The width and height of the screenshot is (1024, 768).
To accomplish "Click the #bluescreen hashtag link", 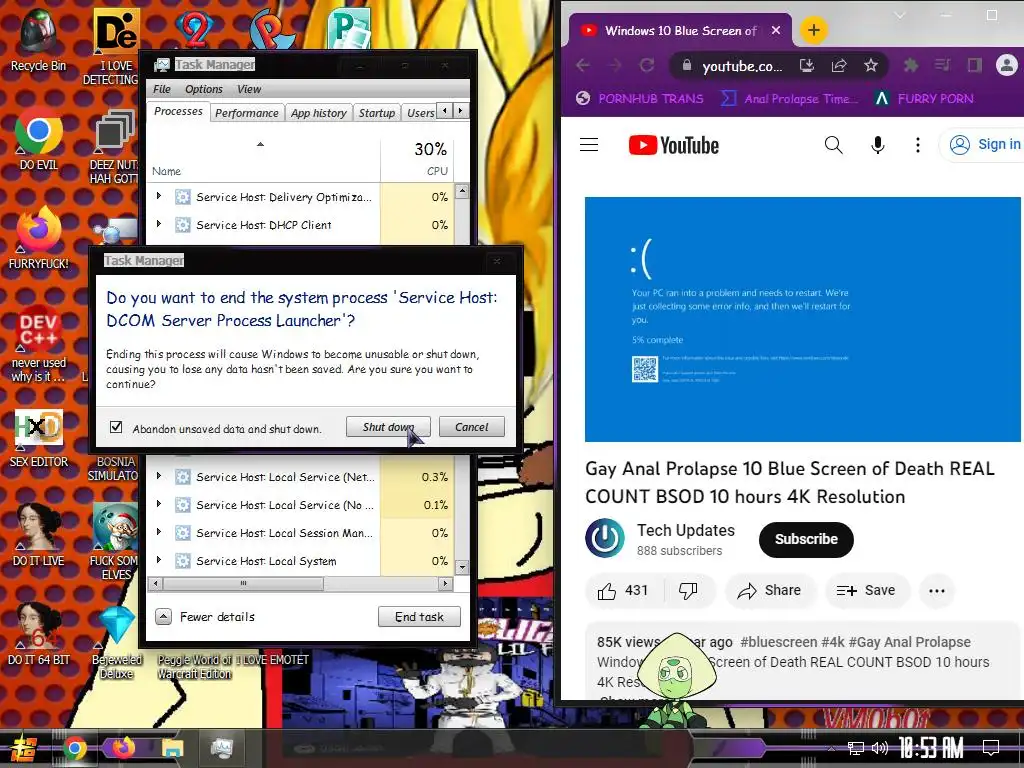I will [778, 642].
